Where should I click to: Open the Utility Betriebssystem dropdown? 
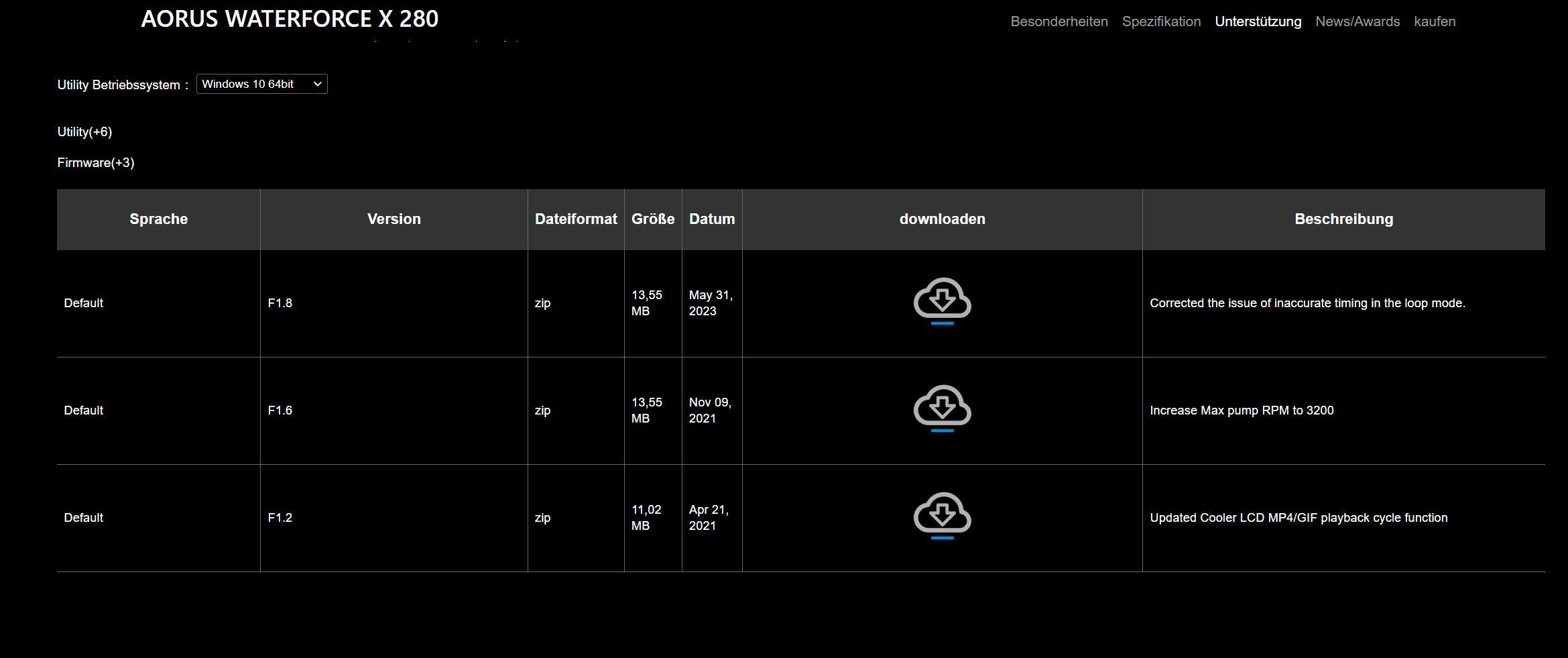[261, 84]
